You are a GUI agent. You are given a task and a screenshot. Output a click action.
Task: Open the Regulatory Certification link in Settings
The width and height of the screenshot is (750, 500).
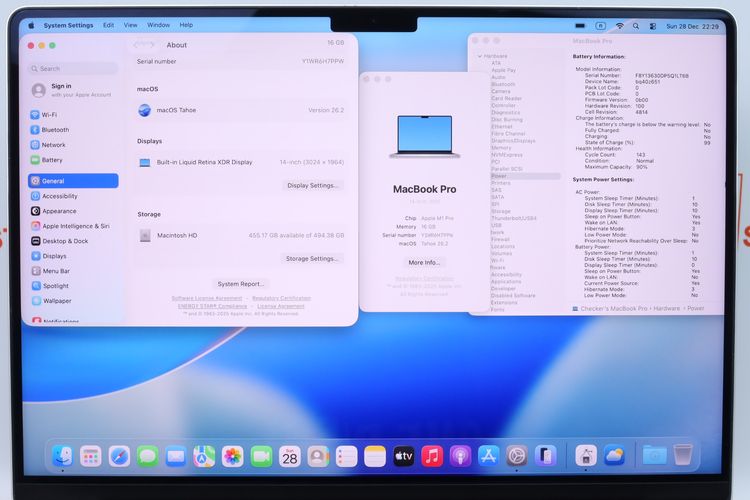click(281, 298)
